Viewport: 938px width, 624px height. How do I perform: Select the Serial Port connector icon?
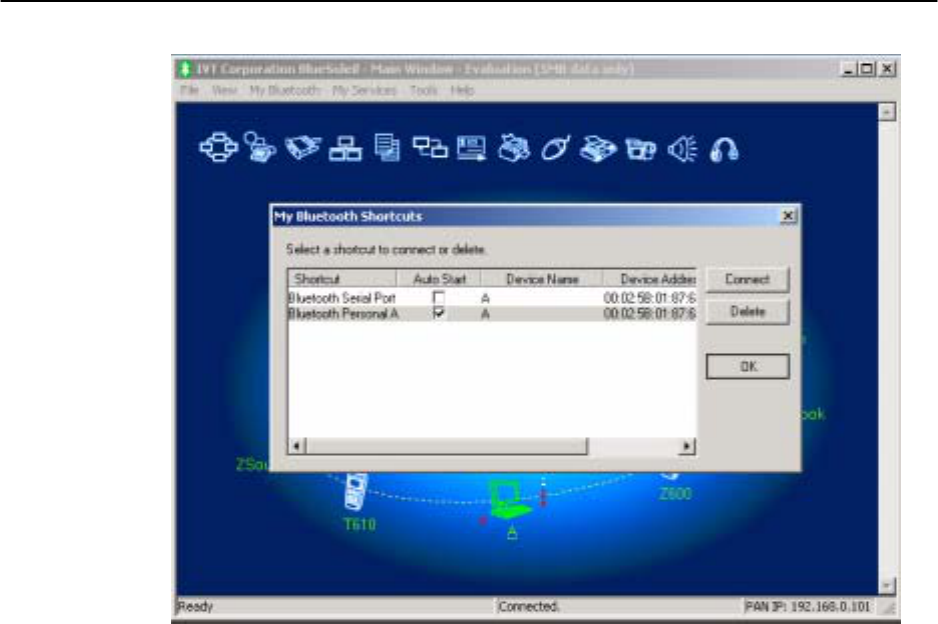pos(303,147)
